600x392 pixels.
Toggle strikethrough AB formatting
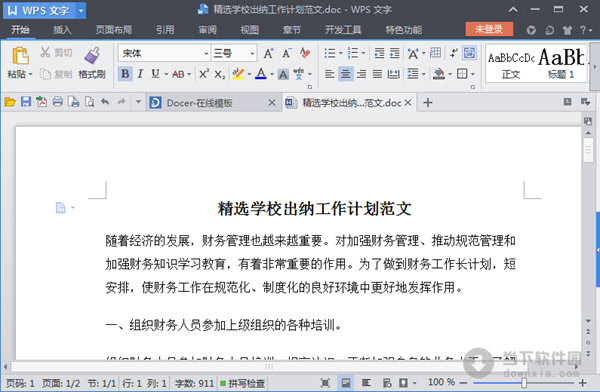[178, 74]
